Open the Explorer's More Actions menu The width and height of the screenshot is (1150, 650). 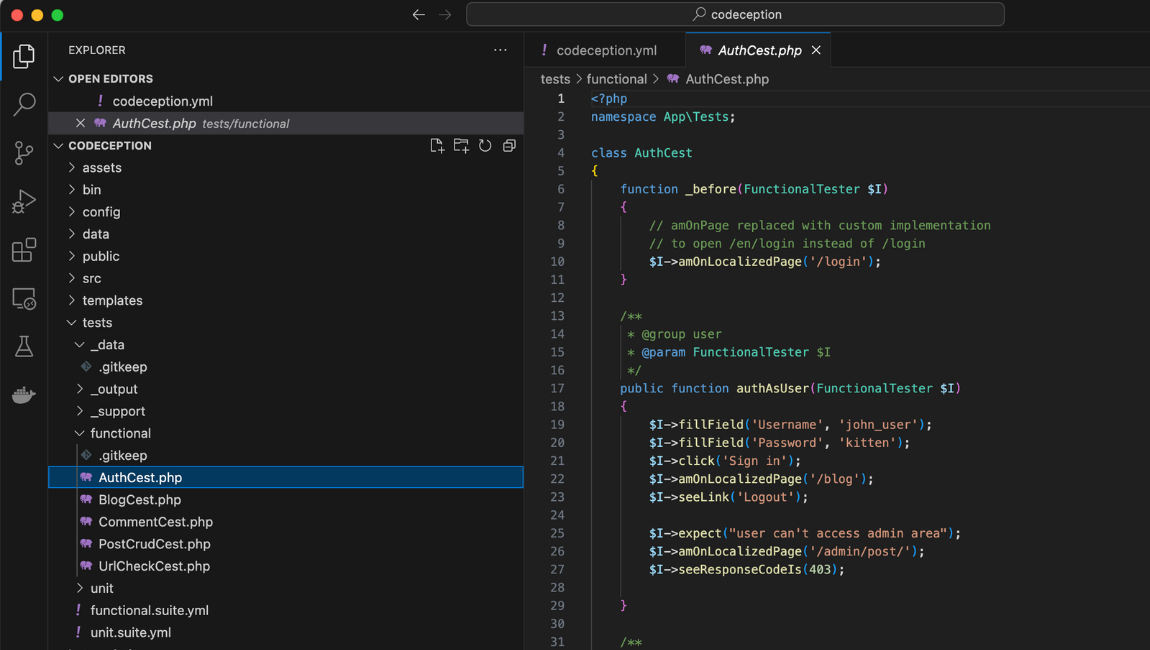(x=500, y=49)
